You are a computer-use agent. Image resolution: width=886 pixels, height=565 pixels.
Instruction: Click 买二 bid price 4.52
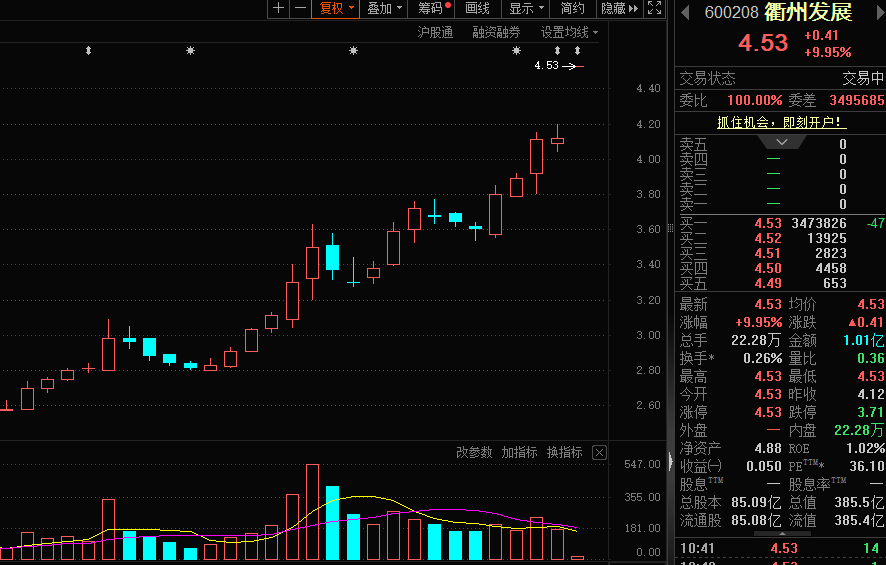pos(768,238)
